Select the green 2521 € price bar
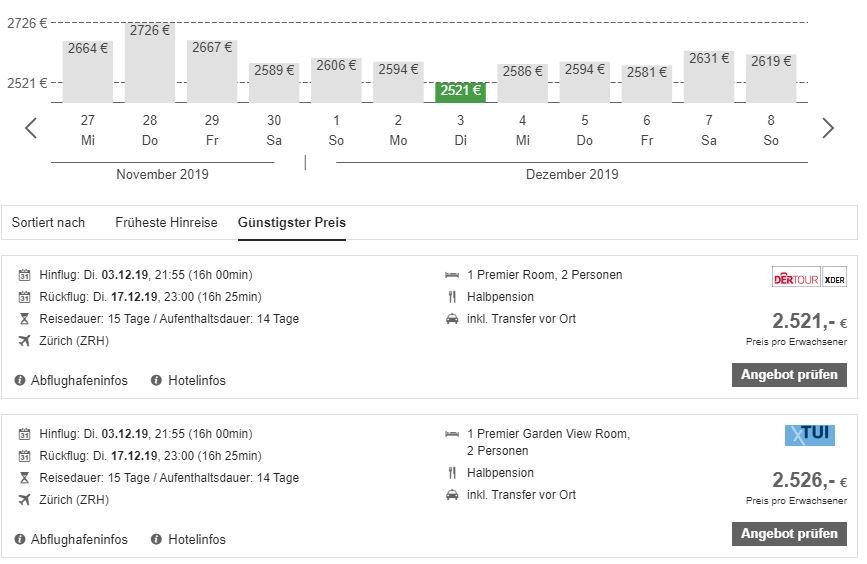867x564 pixels. tap(461, 92)
